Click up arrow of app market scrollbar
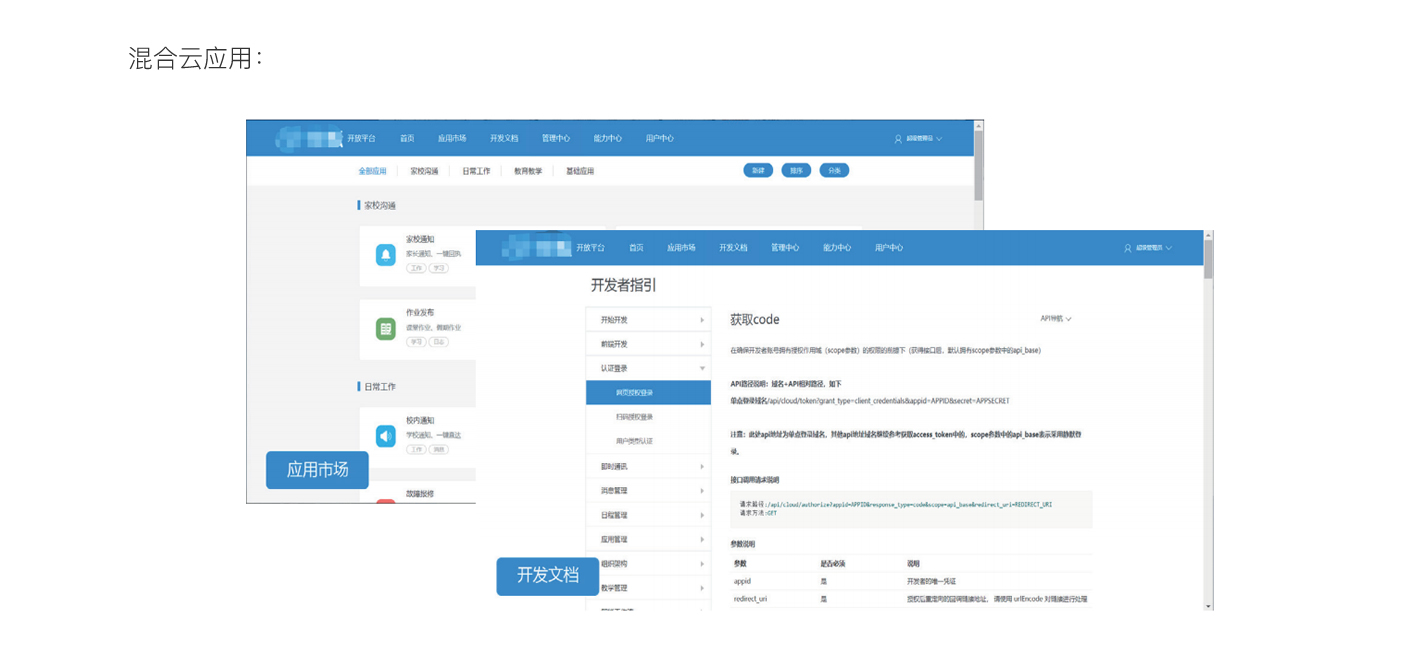Viewport: 1420px width, 650px height. click(x=979, y=126)
